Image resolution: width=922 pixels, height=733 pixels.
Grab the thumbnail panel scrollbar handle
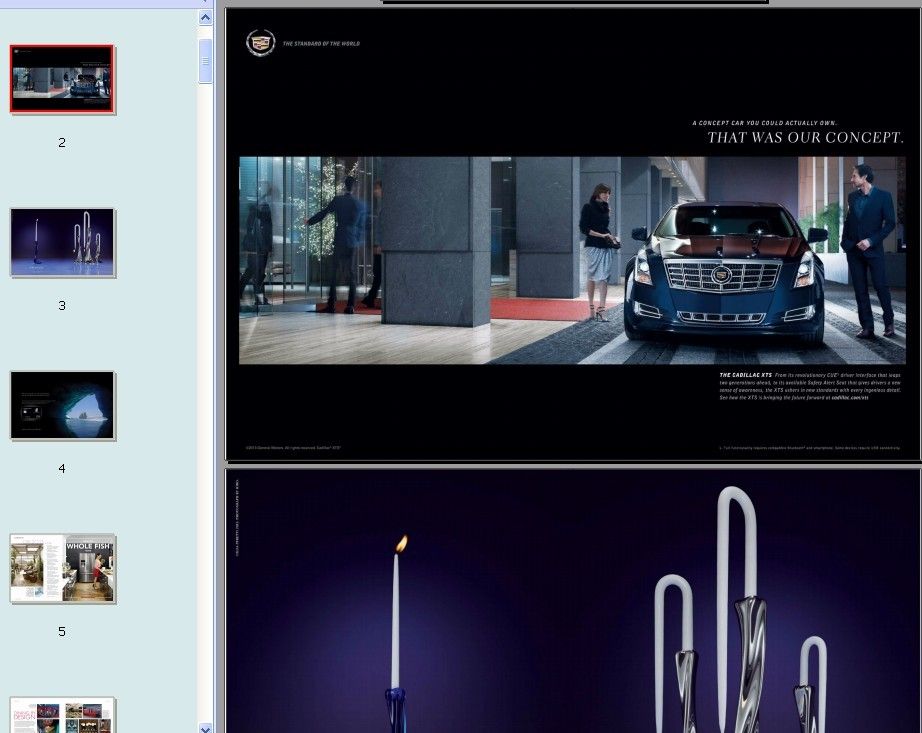[x=205, y=61]
